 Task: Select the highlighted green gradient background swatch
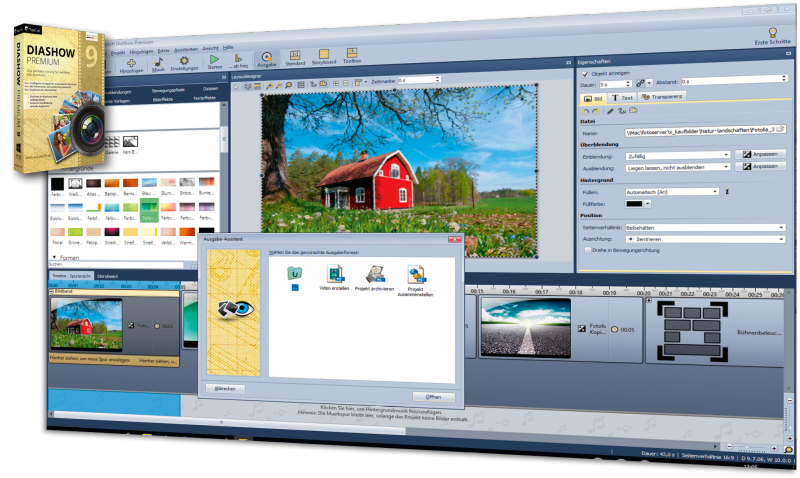[149, 210]
